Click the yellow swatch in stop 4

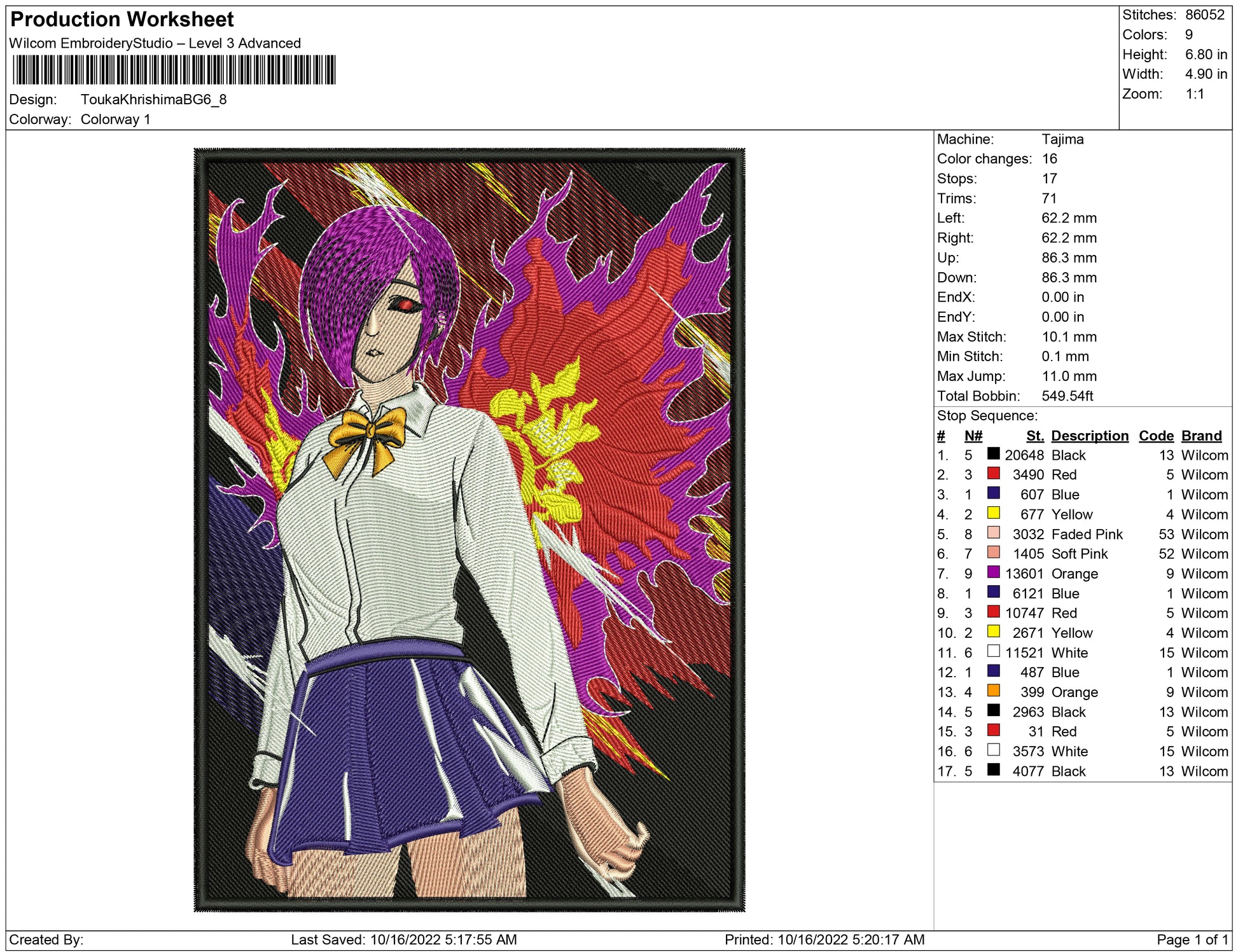tap(993, 513)
